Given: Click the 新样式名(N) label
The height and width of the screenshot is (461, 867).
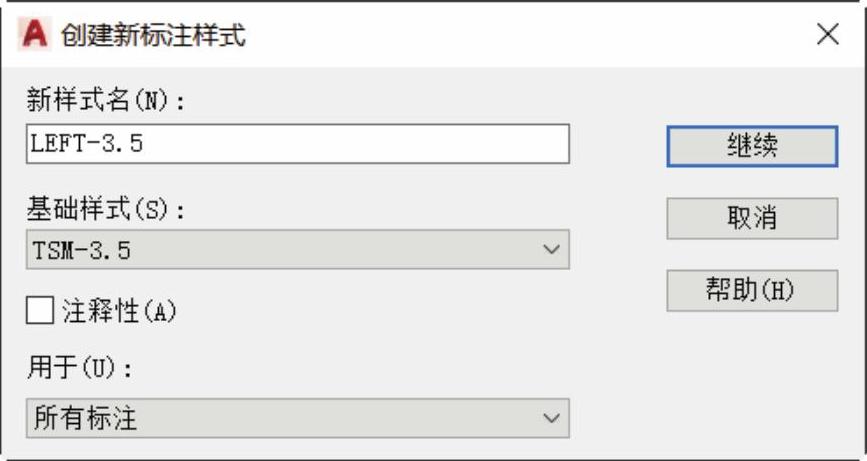Looking at the screenshot, I should pyautogui.click(x=107, y=100).
